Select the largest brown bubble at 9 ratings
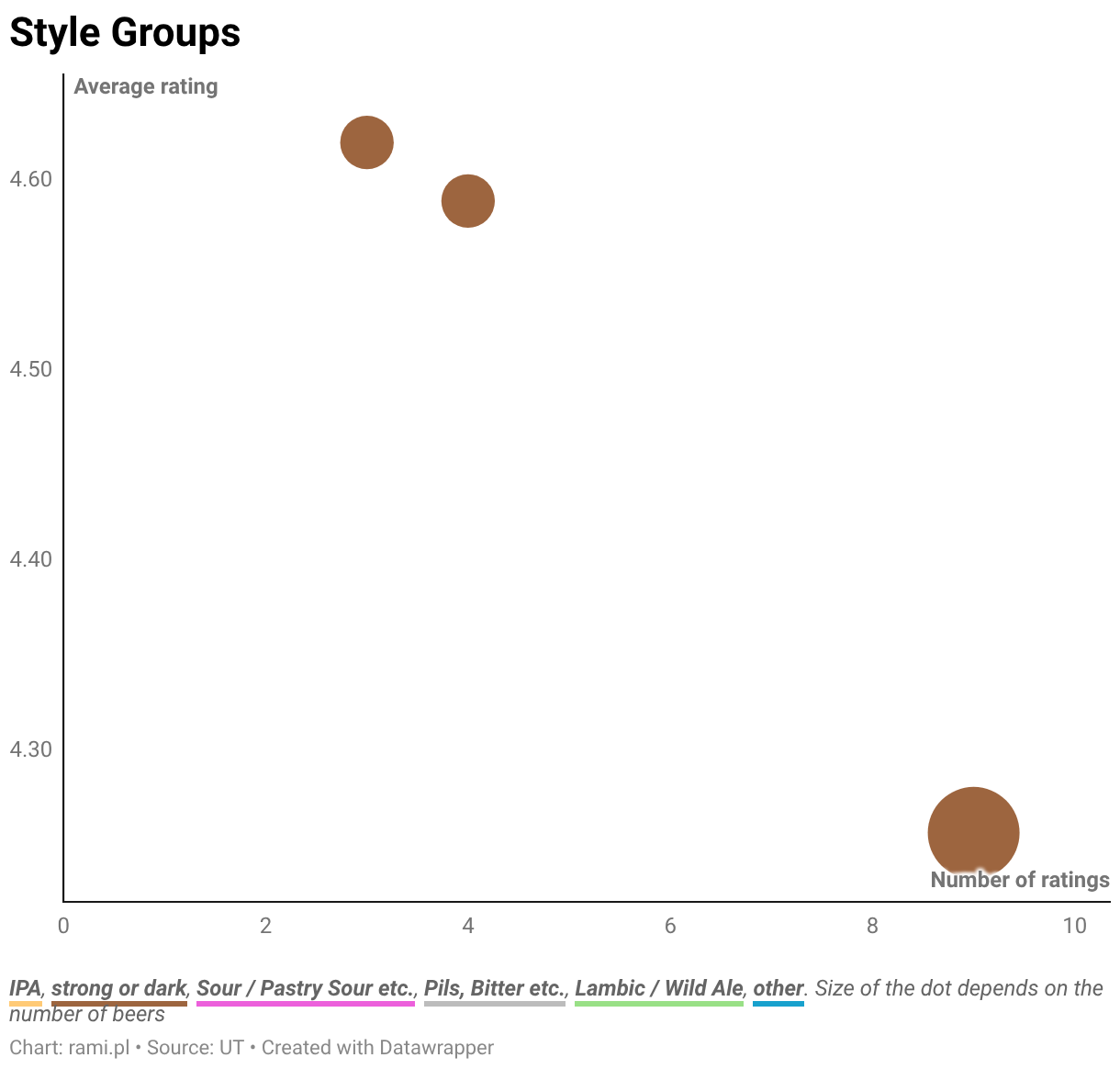The image size is (1120, 1069). (973, 831)
